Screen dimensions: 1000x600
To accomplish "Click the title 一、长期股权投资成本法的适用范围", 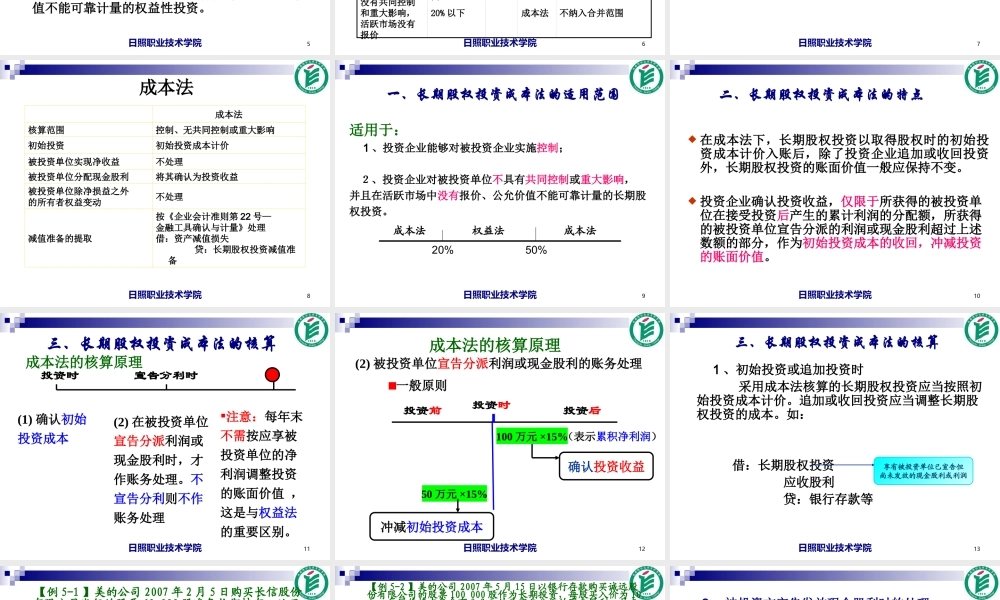I will coord(503,94).
